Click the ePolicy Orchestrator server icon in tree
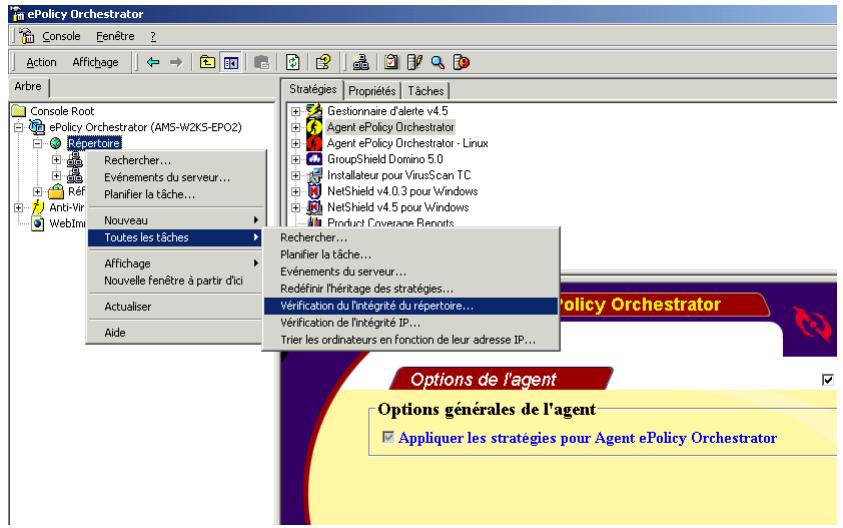Viewport: 843px width, 528px height. [37, 127]
